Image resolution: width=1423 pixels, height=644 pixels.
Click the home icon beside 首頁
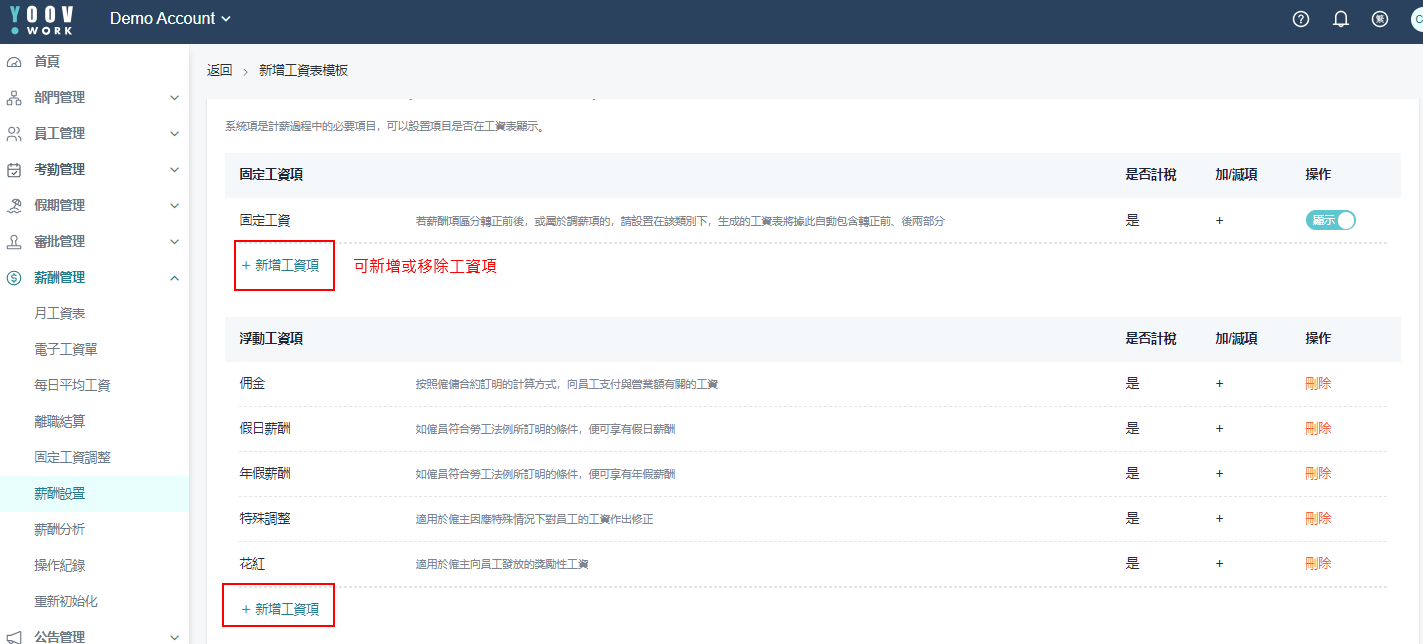(x=14, y=62)
